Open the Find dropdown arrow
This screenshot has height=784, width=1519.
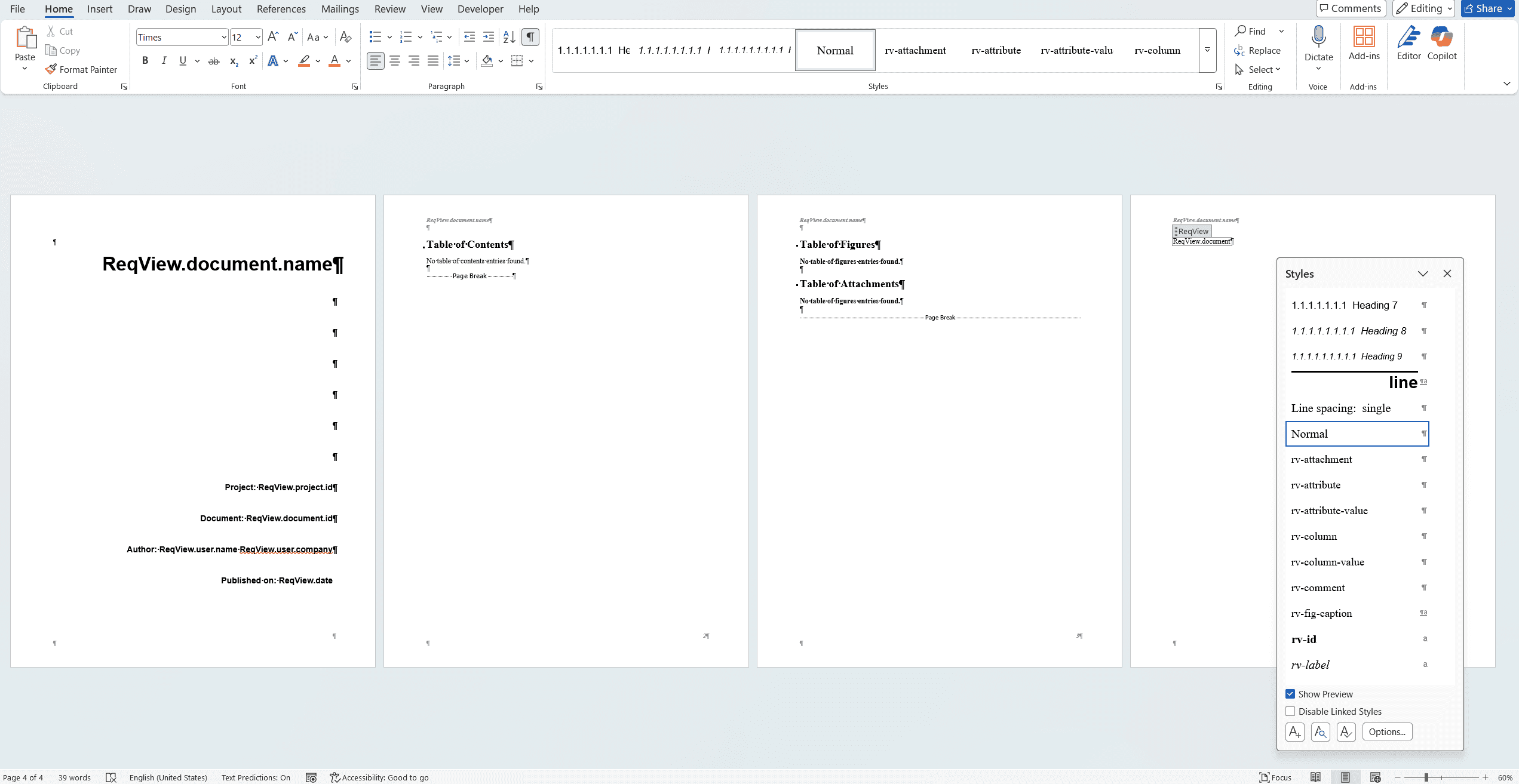pyautogui.click(x=1281, y=31)
